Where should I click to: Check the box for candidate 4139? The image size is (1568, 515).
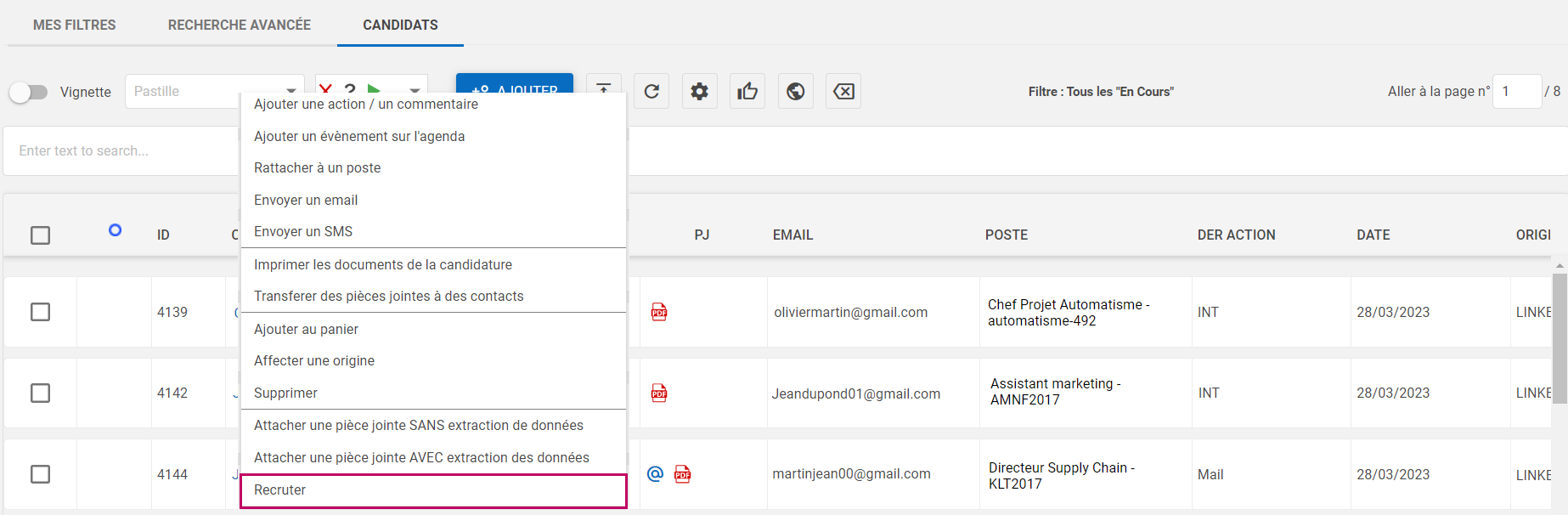(40, 312)
